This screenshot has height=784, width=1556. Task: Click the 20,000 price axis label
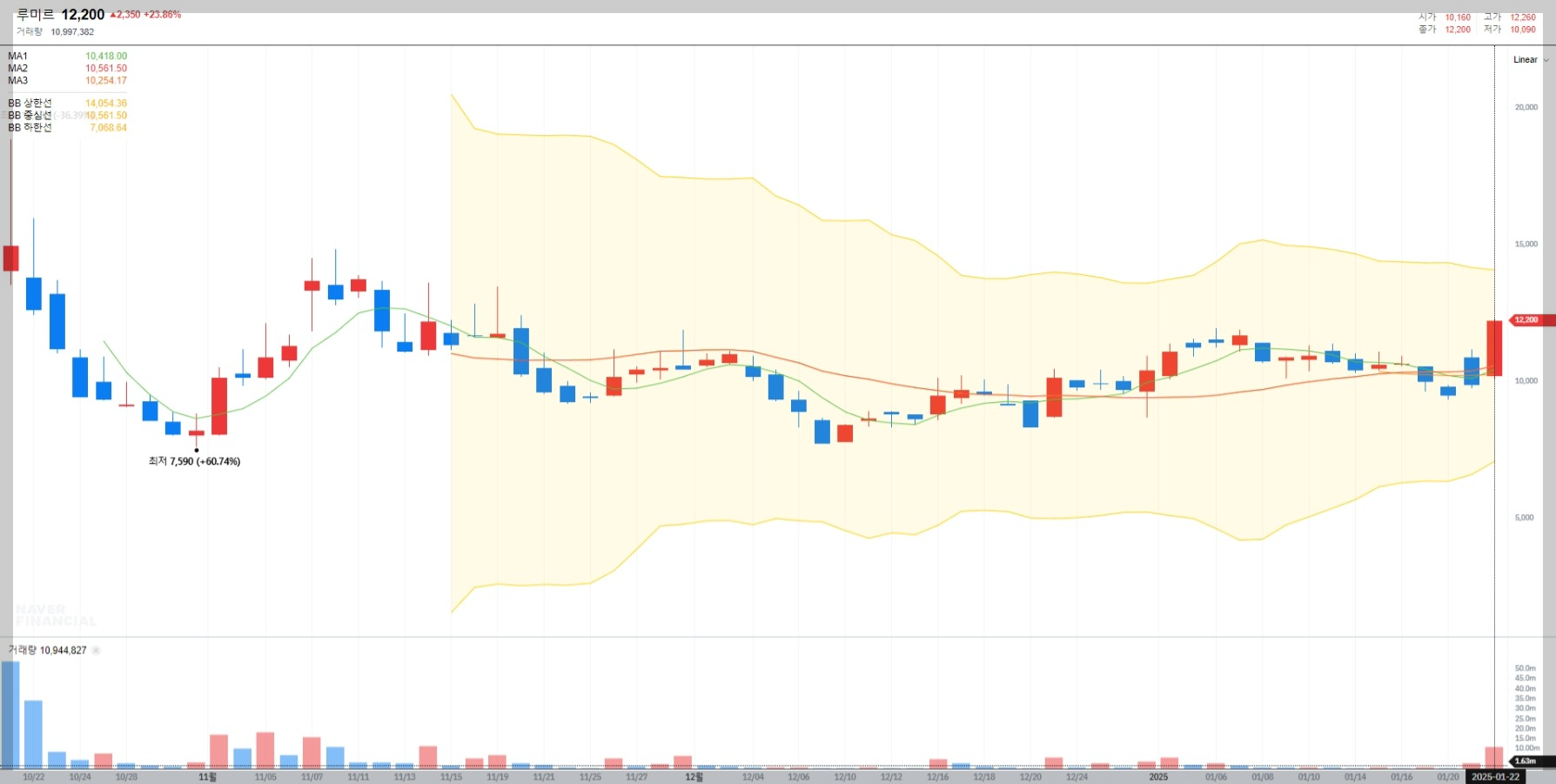click(1526, 108)
